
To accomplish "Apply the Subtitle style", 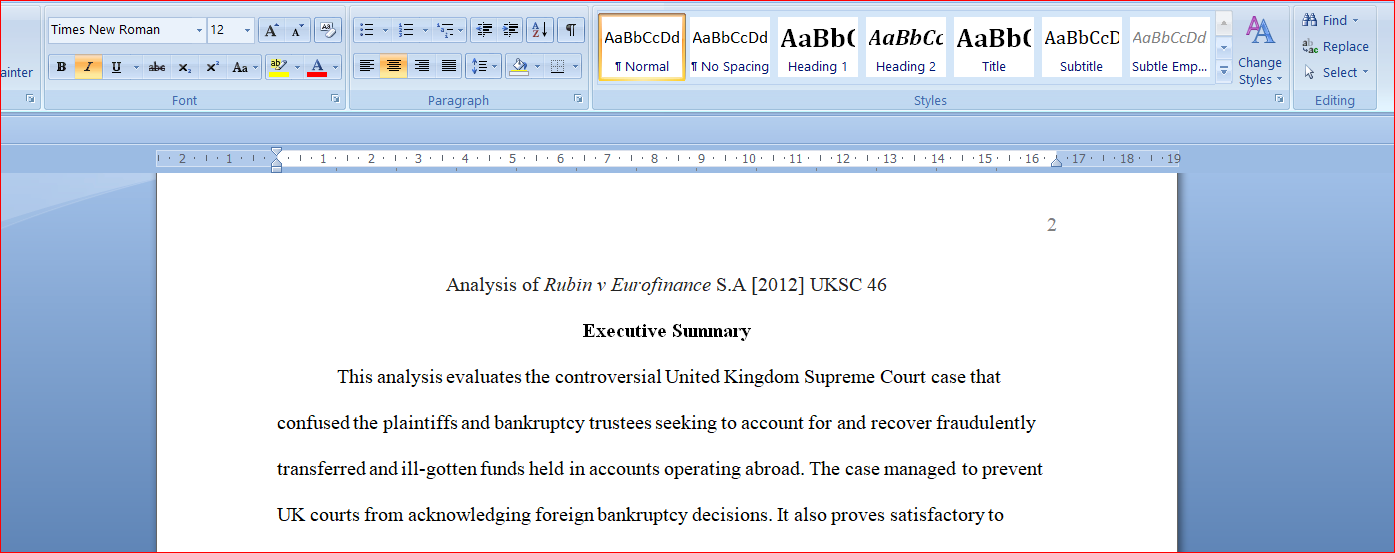I will [x=1082, y=47].
